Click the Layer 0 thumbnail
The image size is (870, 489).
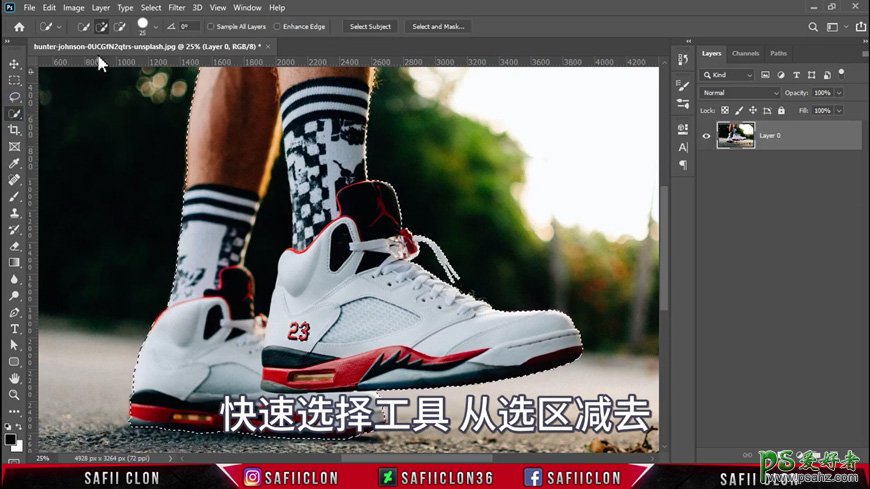coord(736,135)
